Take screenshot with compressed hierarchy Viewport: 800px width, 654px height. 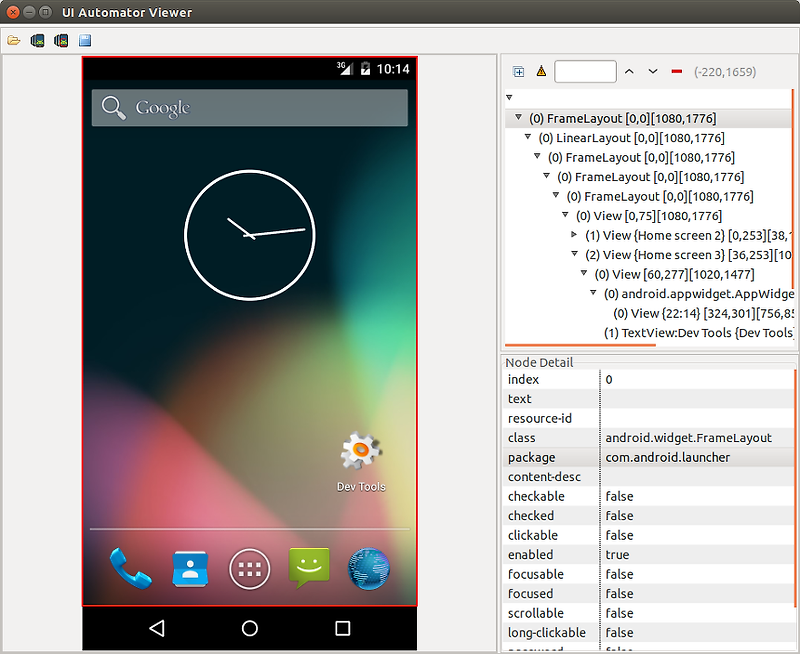[x=60, y=40]
